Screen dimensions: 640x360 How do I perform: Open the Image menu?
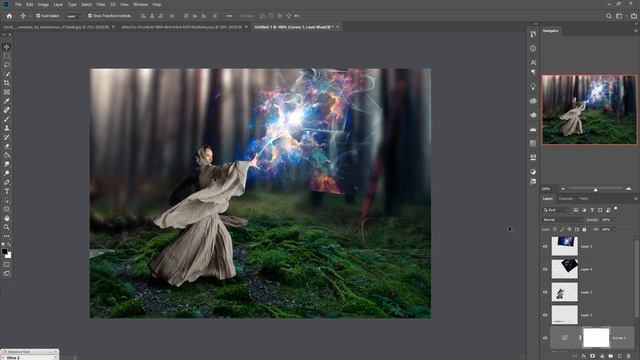click(43, 4)
